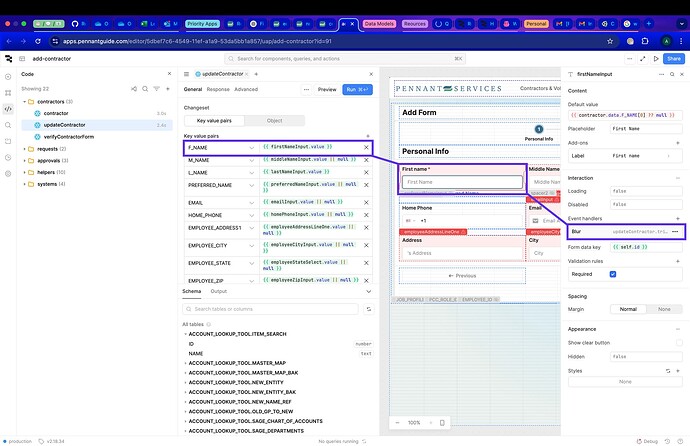Remove the EMAIL key value pair
Screen dimensions: 690x446
click(366, 203)
